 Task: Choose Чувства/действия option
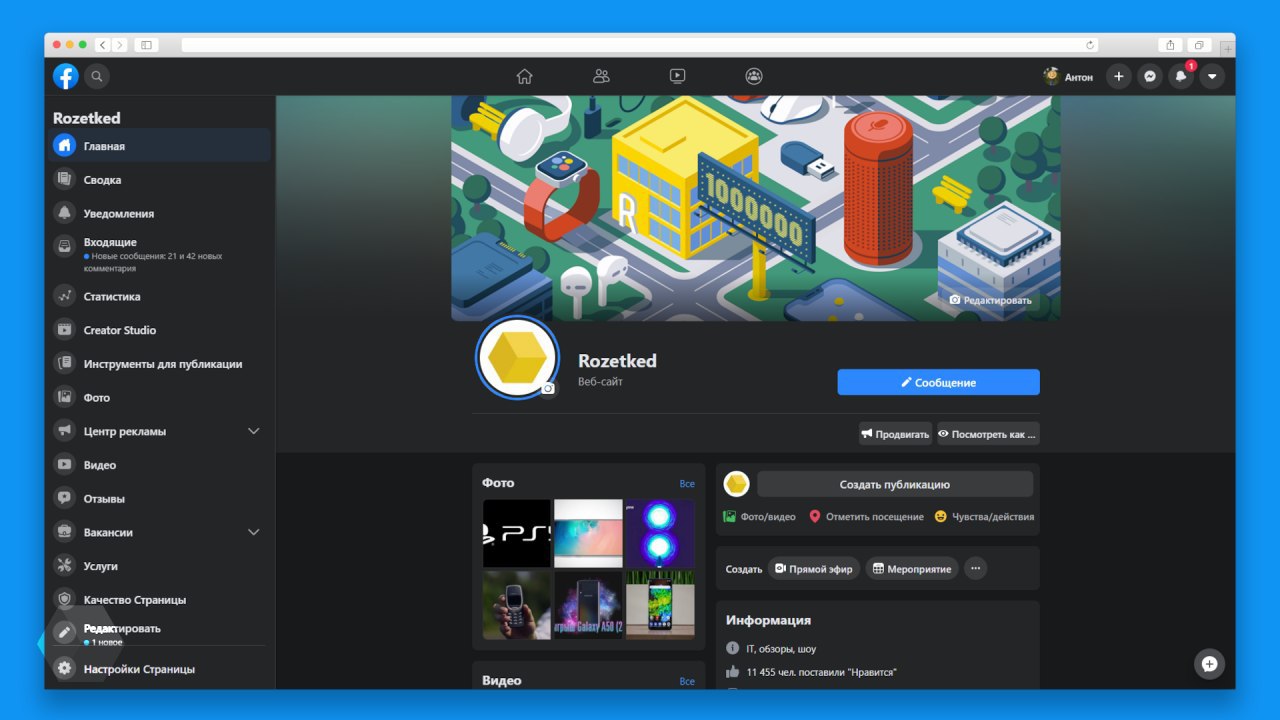[x=984, y=517]
